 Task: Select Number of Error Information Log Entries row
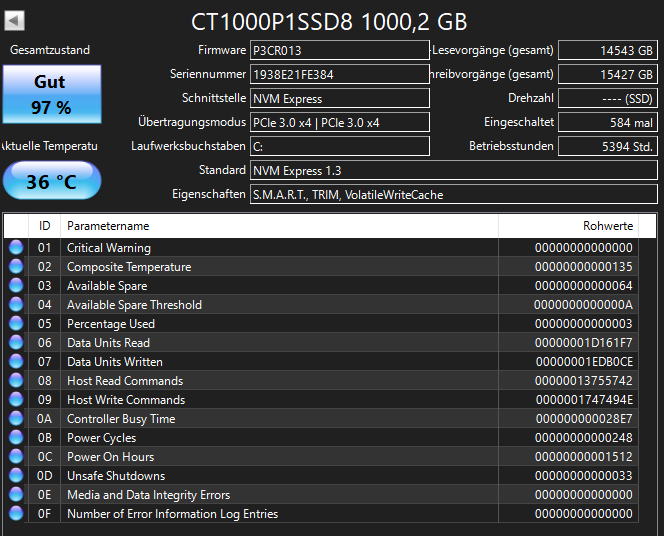tap(321, 514)
